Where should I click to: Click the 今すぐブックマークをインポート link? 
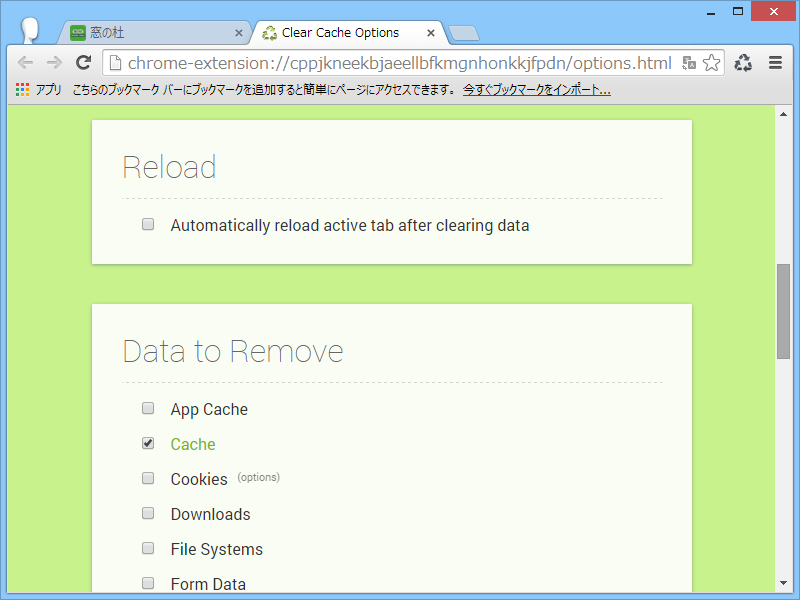(x=537, y=90)
